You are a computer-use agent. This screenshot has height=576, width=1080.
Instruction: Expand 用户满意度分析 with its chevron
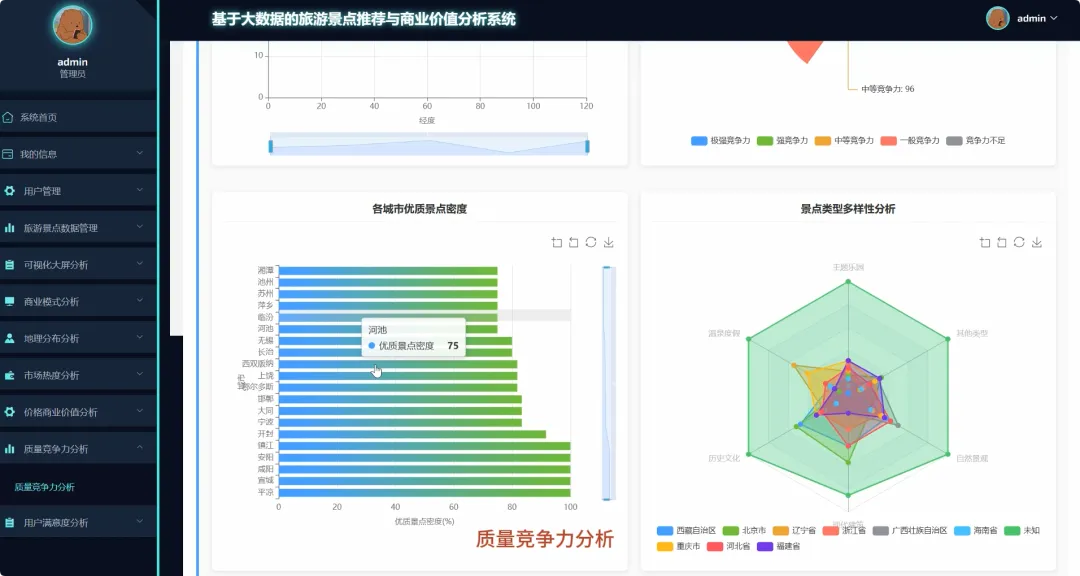click(140, 522)
